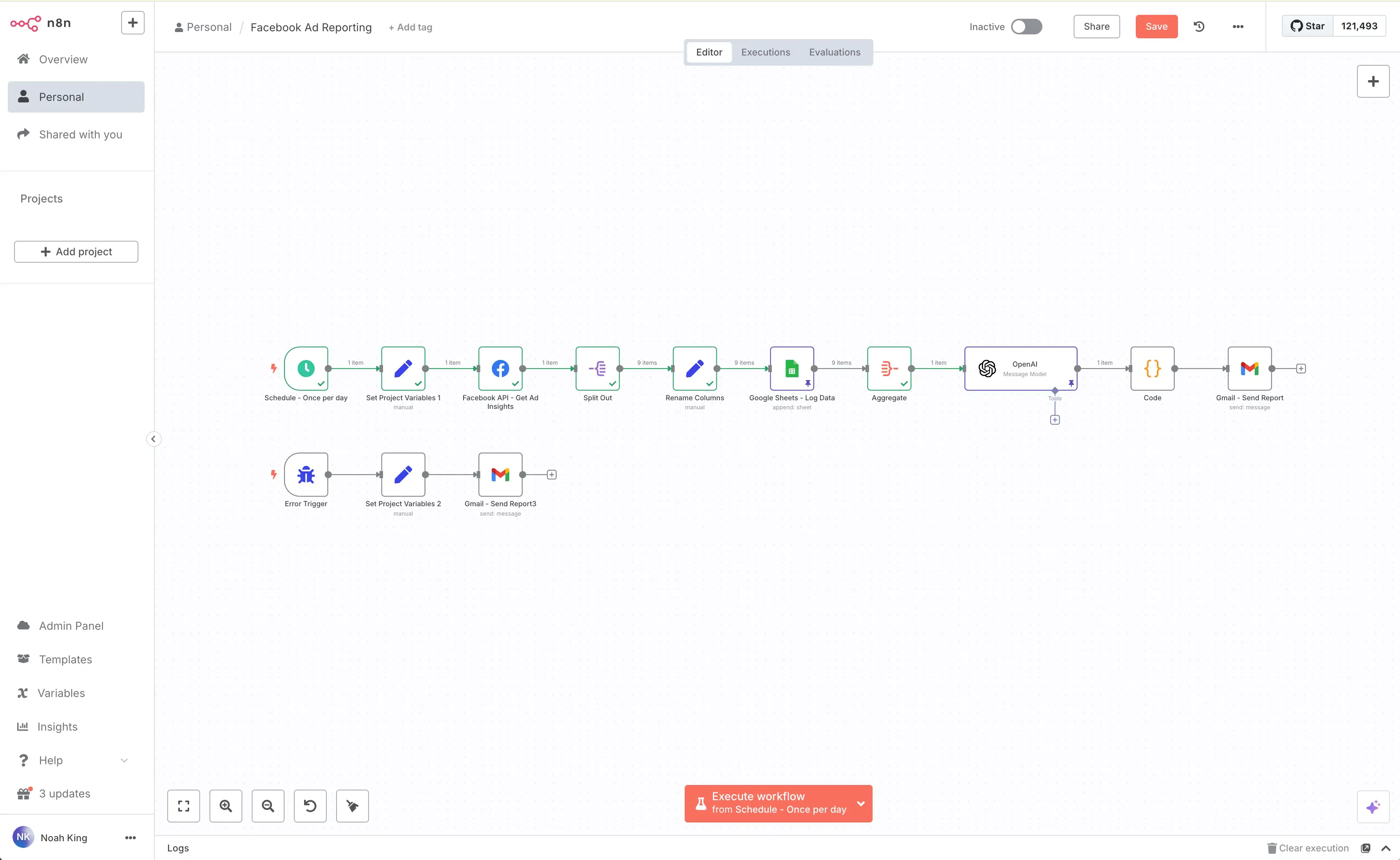Open workflow history

click(1199, 27)
